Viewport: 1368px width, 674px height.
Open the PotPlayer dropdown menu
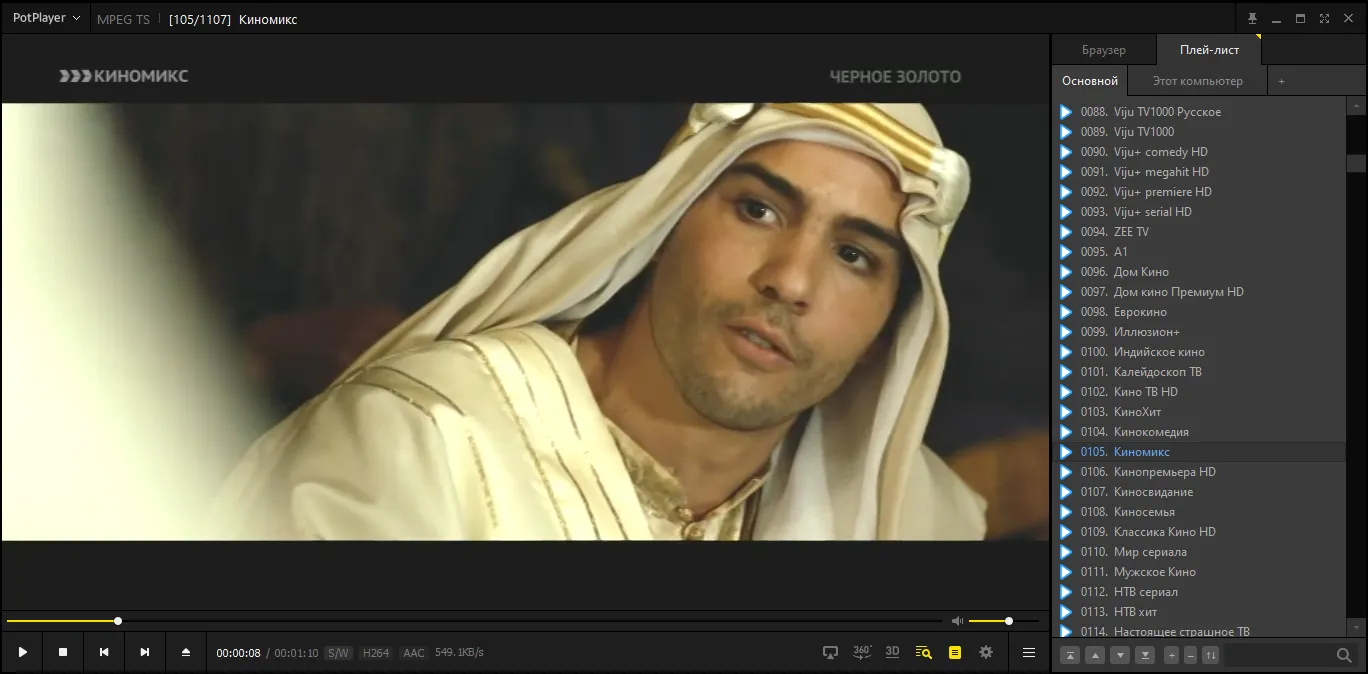[47, 18]
